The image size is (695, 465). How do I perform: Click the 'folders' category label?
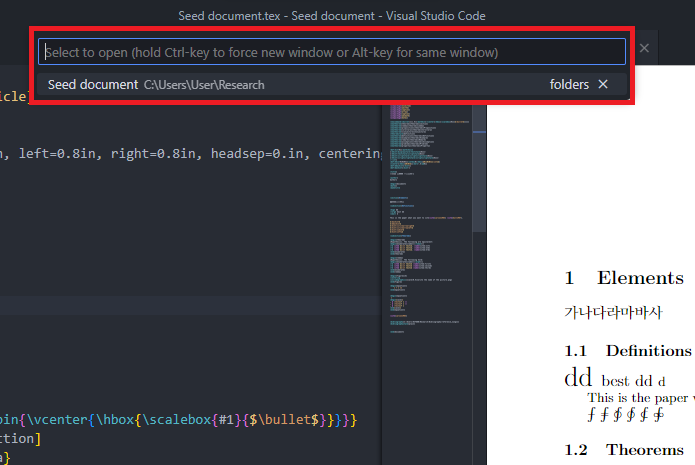tap(569, 84)
